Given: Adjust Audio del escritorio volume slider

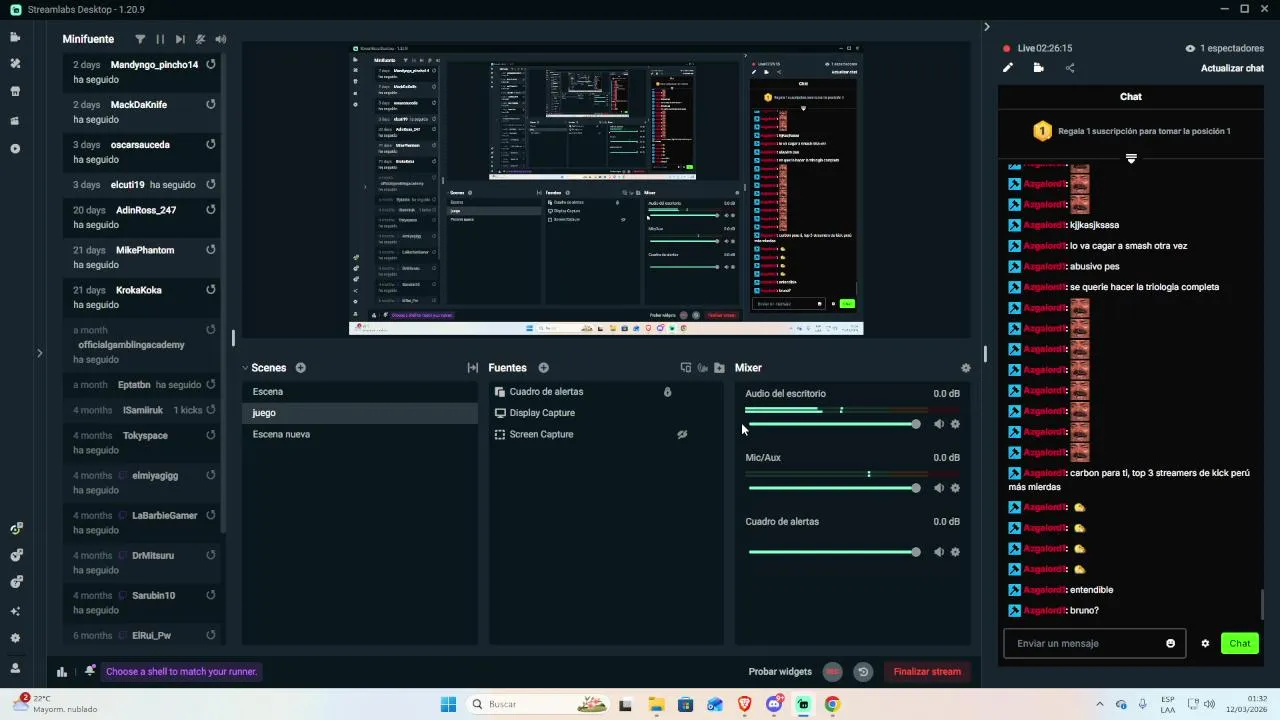Looking at the screenshot, I should tap(833, 424).
